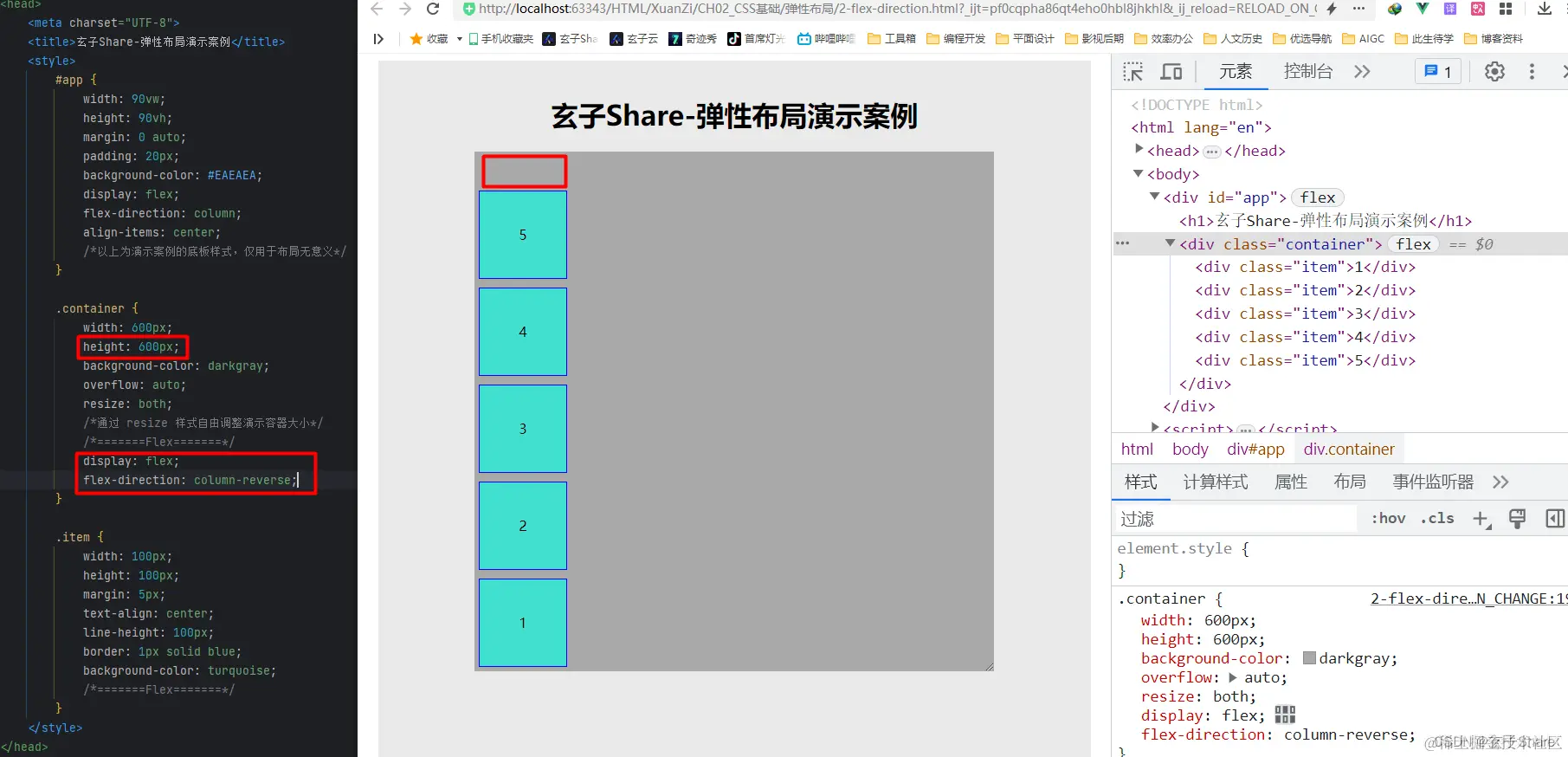The width and height of the screenshot is (1568, 757).
Task: Switch to the 元素 DevTools tab
Action: [1236, 72]
